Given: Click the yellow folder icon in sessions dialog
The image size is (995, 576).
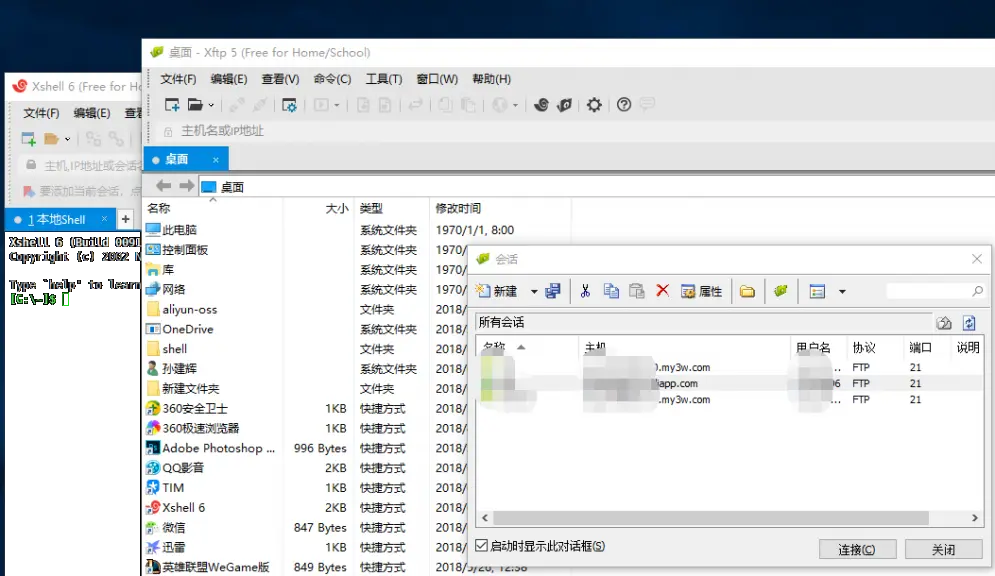Looking at the screenshot, I should (748, 291).
